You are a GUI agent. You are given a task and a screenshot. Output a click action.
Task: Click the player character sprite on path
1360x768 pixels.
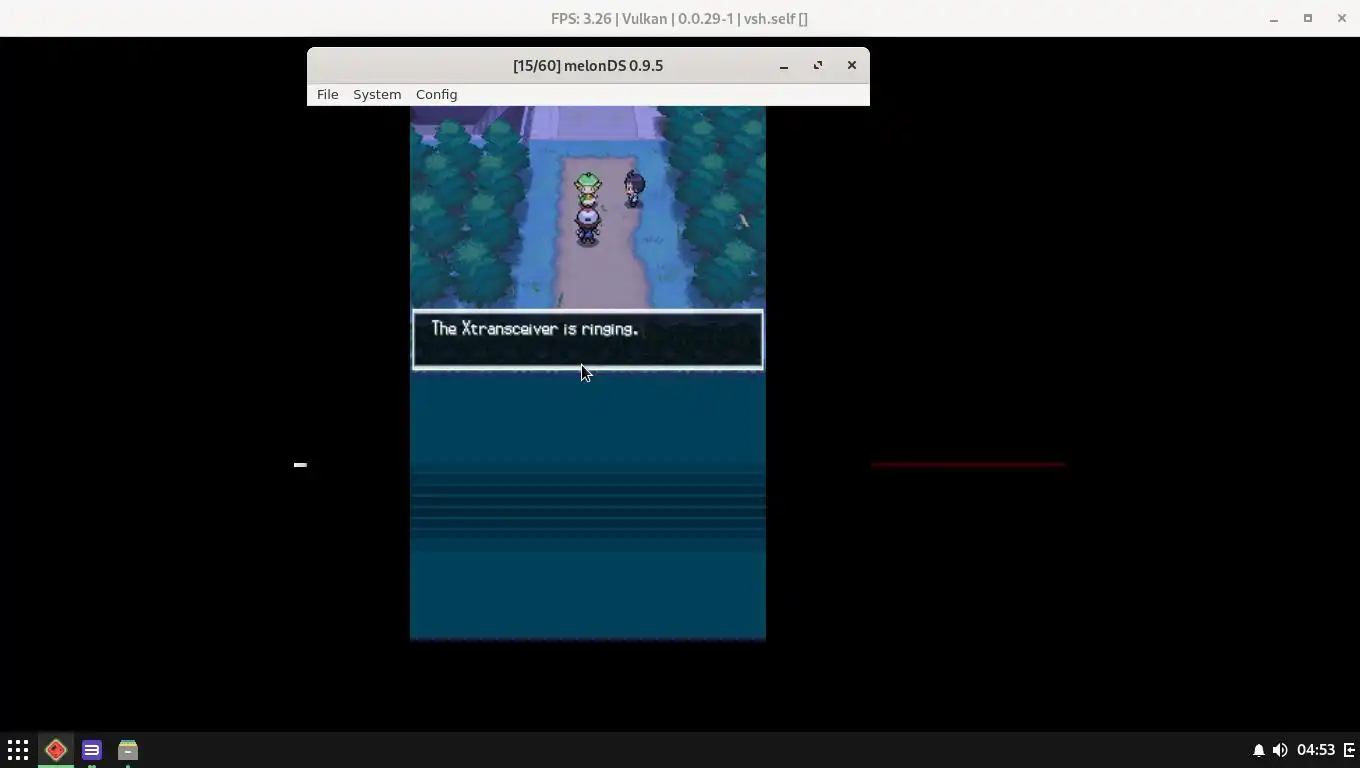588,226
